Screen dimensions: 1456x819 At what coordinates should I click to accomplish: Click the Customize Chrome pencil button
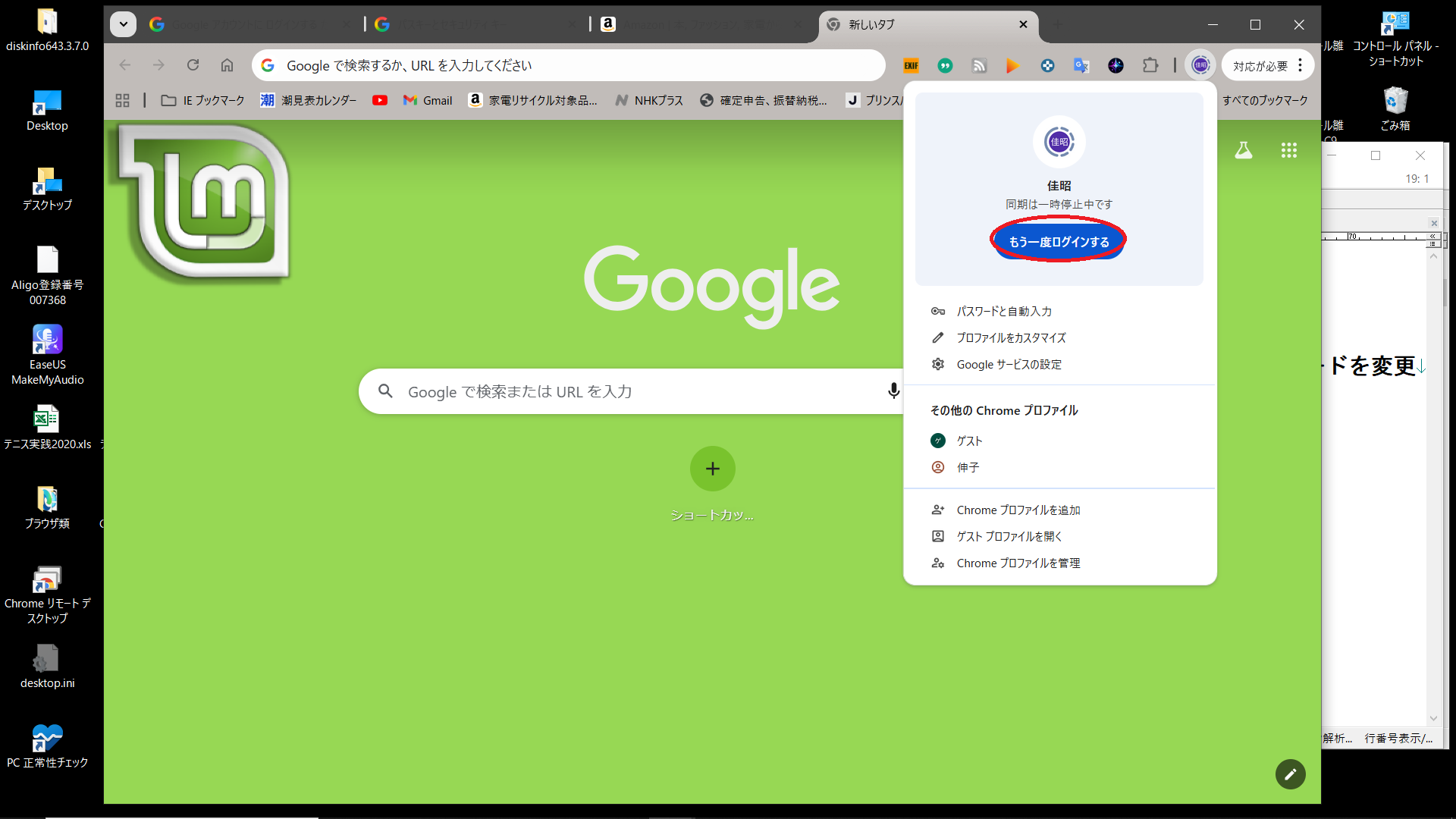[1290, 774]
